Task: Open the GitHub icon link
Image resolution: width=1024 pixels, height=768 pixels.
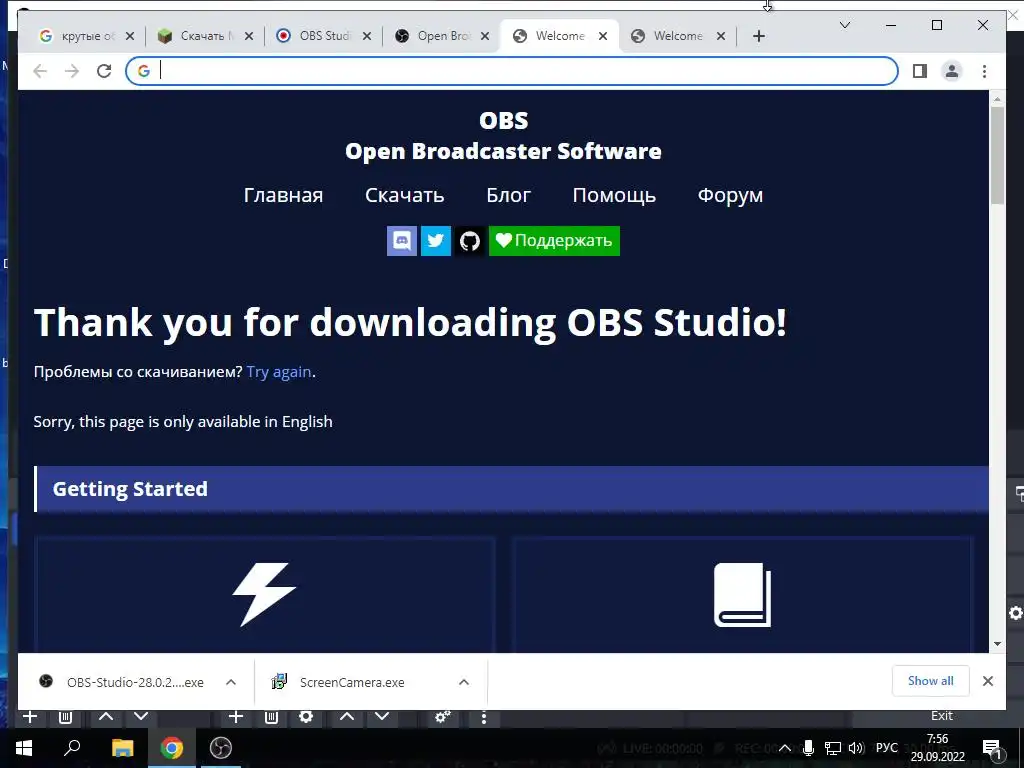Action: [x=470, y=241]
